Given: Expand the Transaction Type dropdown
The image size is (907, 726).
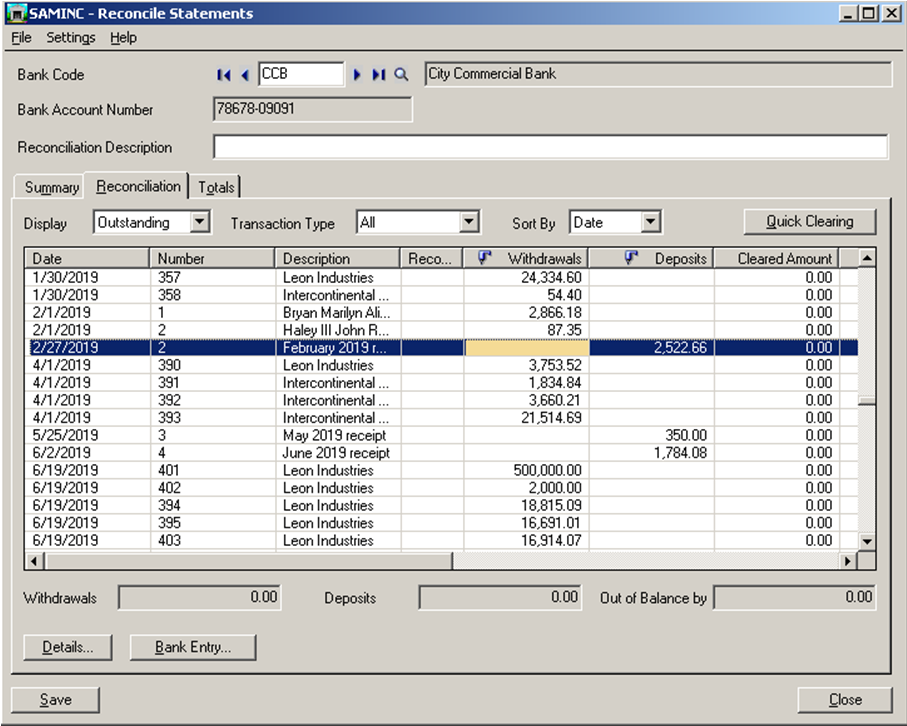Looking at the screenshot, I should [469, 222].
